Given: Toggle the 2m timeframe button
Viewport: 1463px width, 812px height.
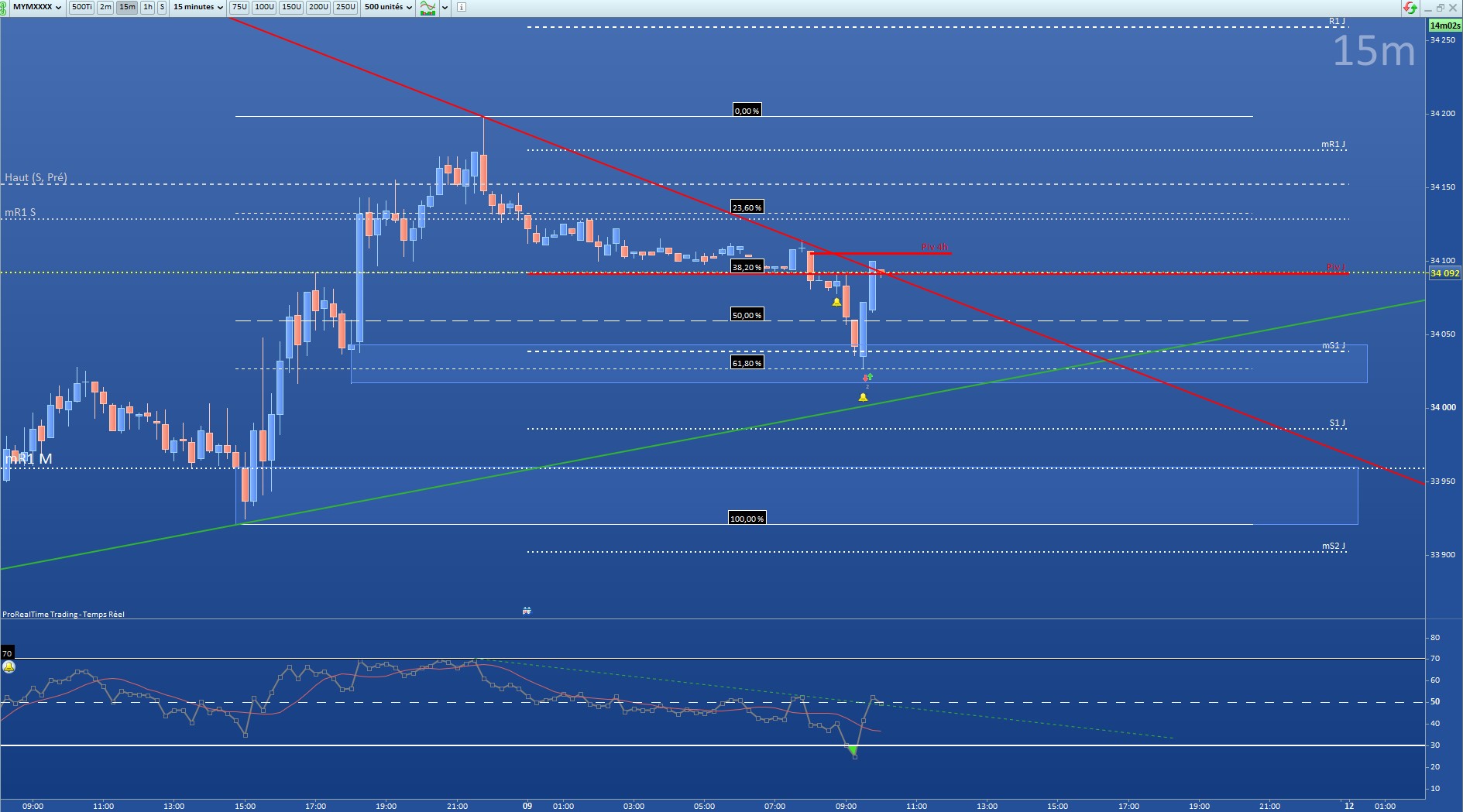Looking at the screenshot, I should click(x=105, y=7).
